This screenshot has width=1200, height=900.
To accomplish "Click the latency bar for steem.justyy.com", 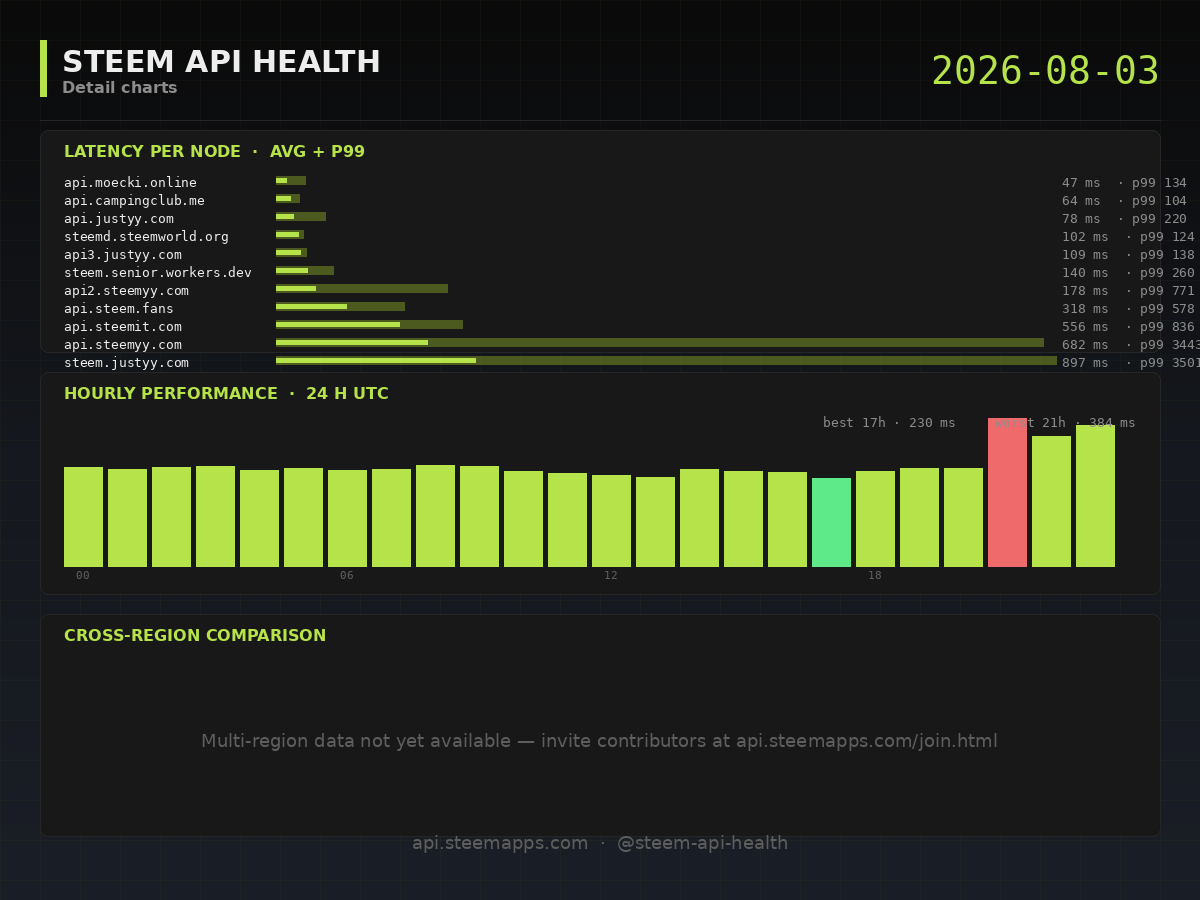I will 666,361.
